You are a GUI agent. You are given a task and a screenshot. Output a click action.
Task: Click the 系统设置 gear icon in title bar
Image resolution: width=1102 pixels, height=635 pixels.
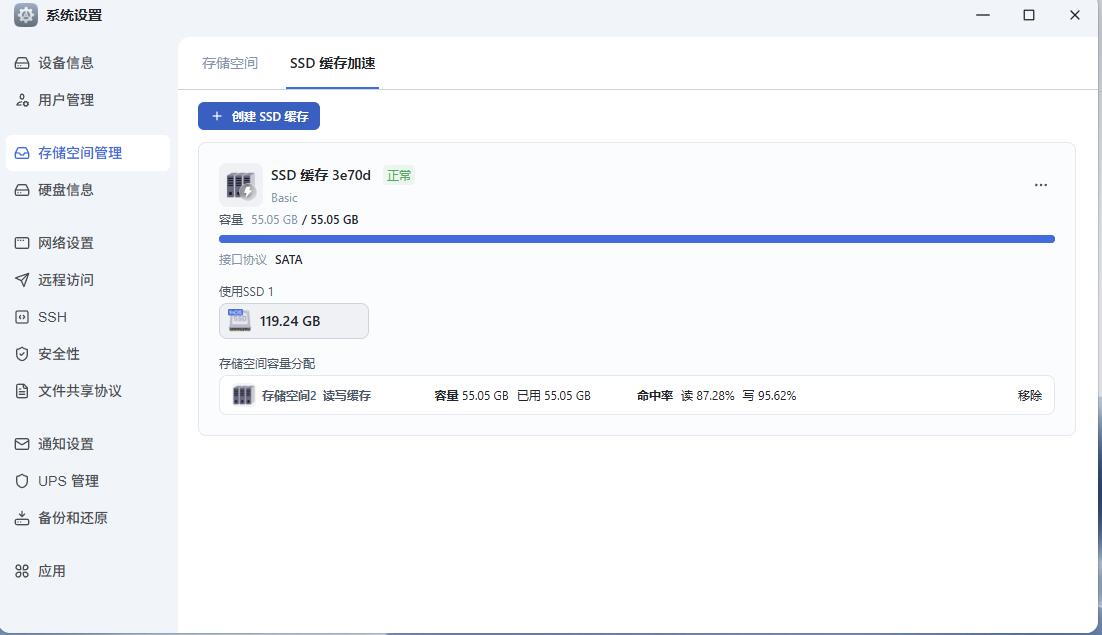point(26,15)
